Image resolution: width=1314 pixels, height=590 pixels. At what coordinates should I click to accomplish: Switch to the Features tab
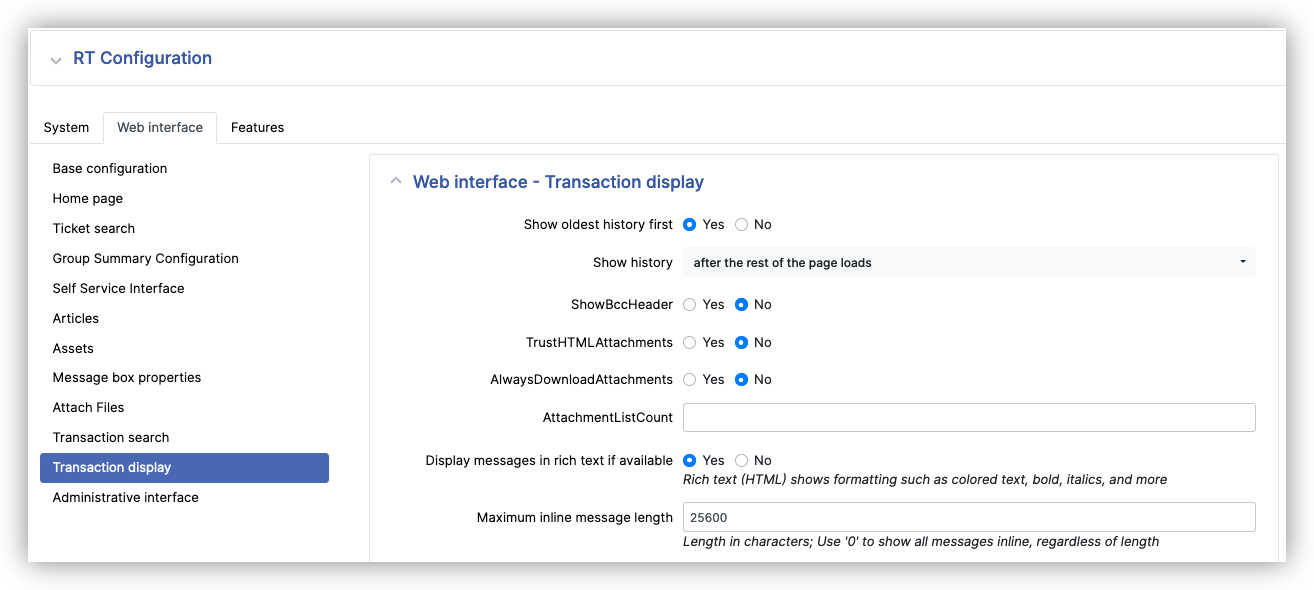[257, 127]
